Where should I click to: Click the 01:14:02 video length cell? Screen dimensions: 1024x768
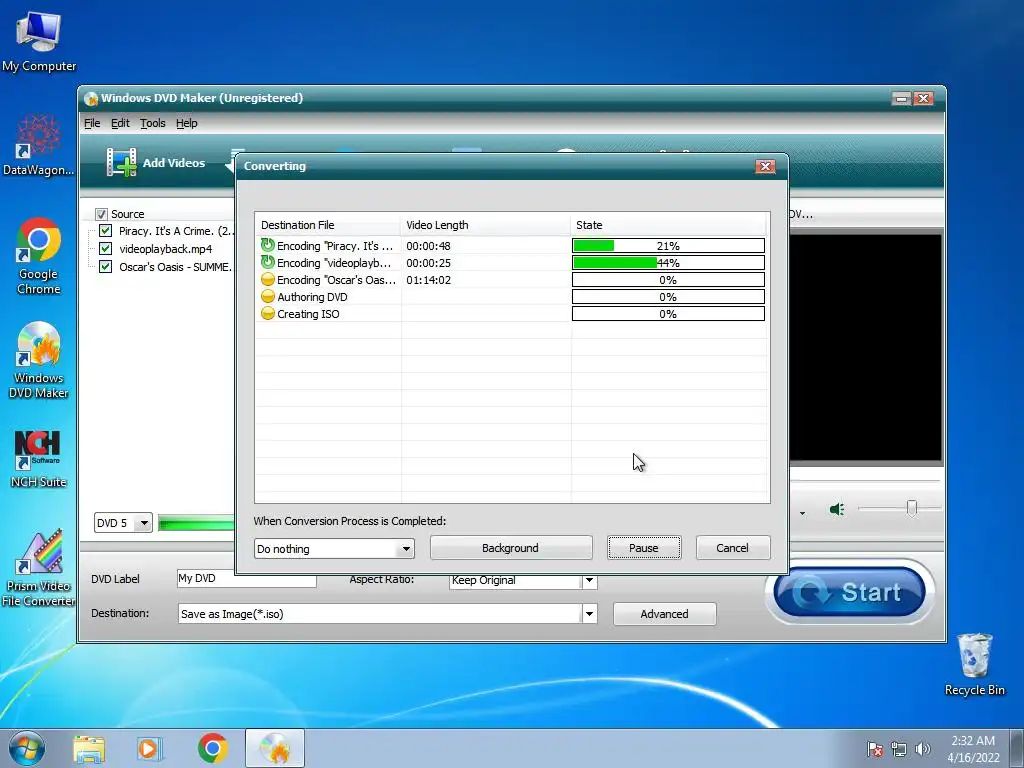pos(428,280)
